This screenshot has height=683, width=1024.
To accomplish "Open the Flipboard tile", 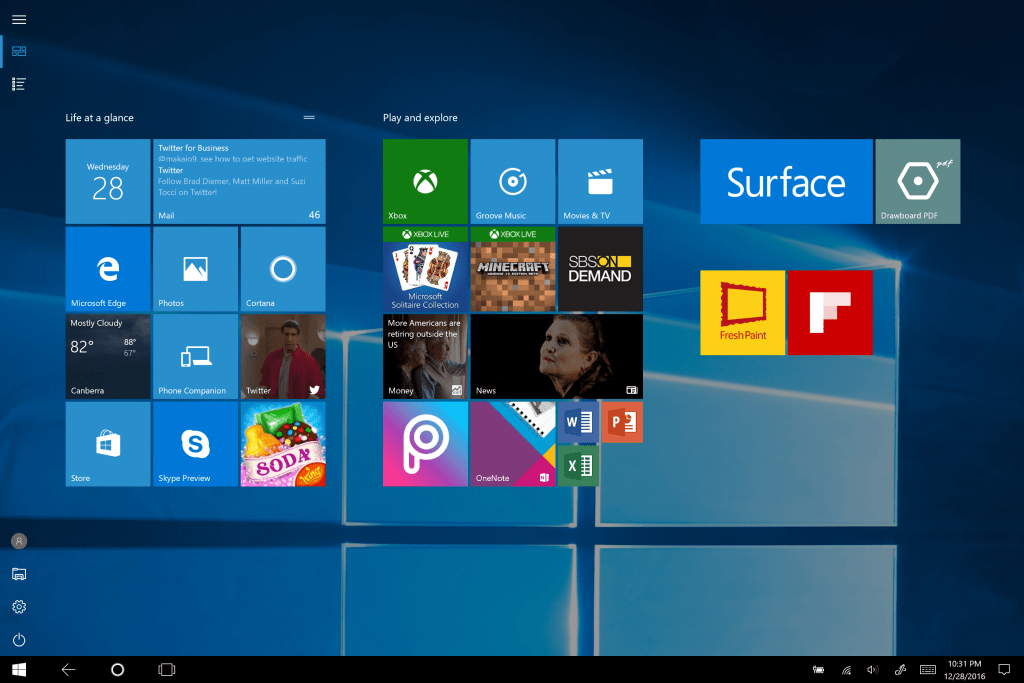I will tap(830, 313).
